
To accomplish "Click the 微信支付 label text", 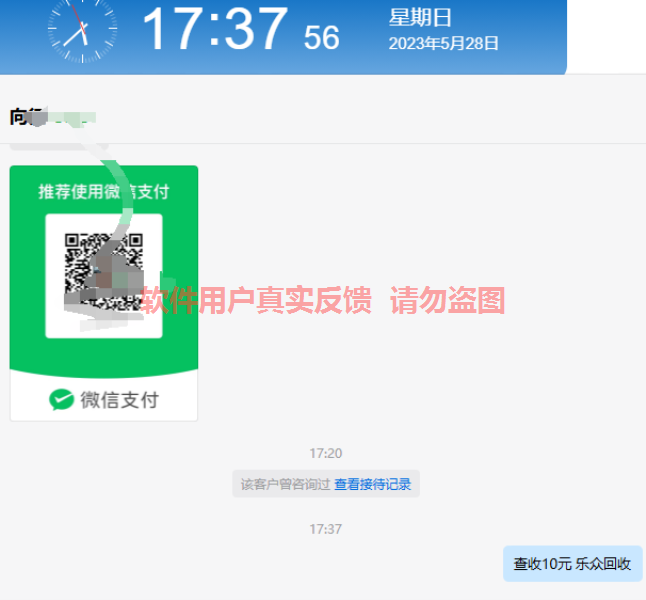I will coord(119,400).
